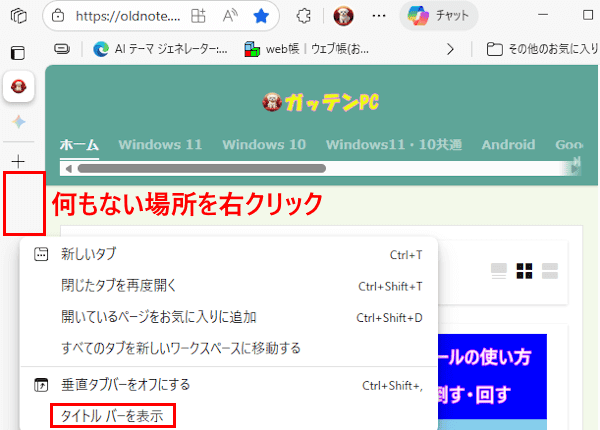This screenshot has height=430, width=600.
Task: Open the Settings and more ellipsis menu
Action: (379, 16)
